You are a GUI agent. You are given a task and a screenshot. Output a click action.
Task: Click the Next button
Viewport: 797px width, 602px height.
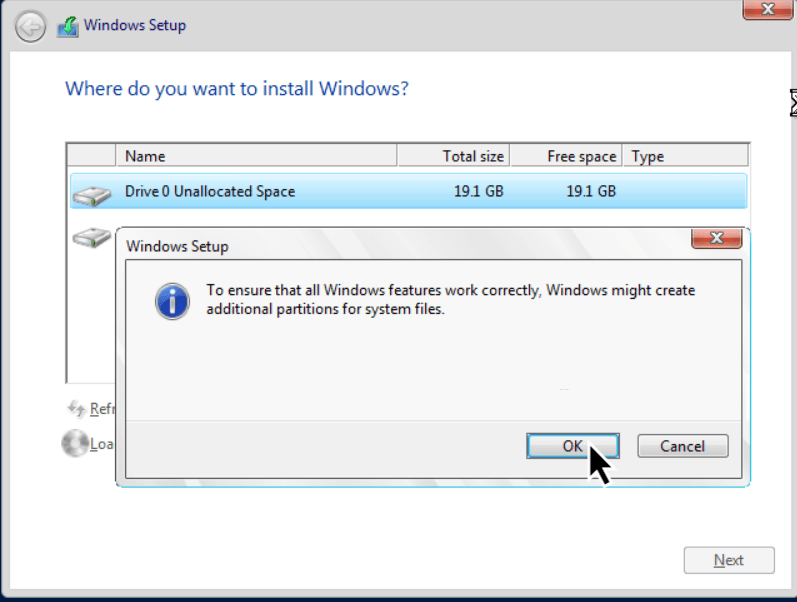[x=729, y=560]
